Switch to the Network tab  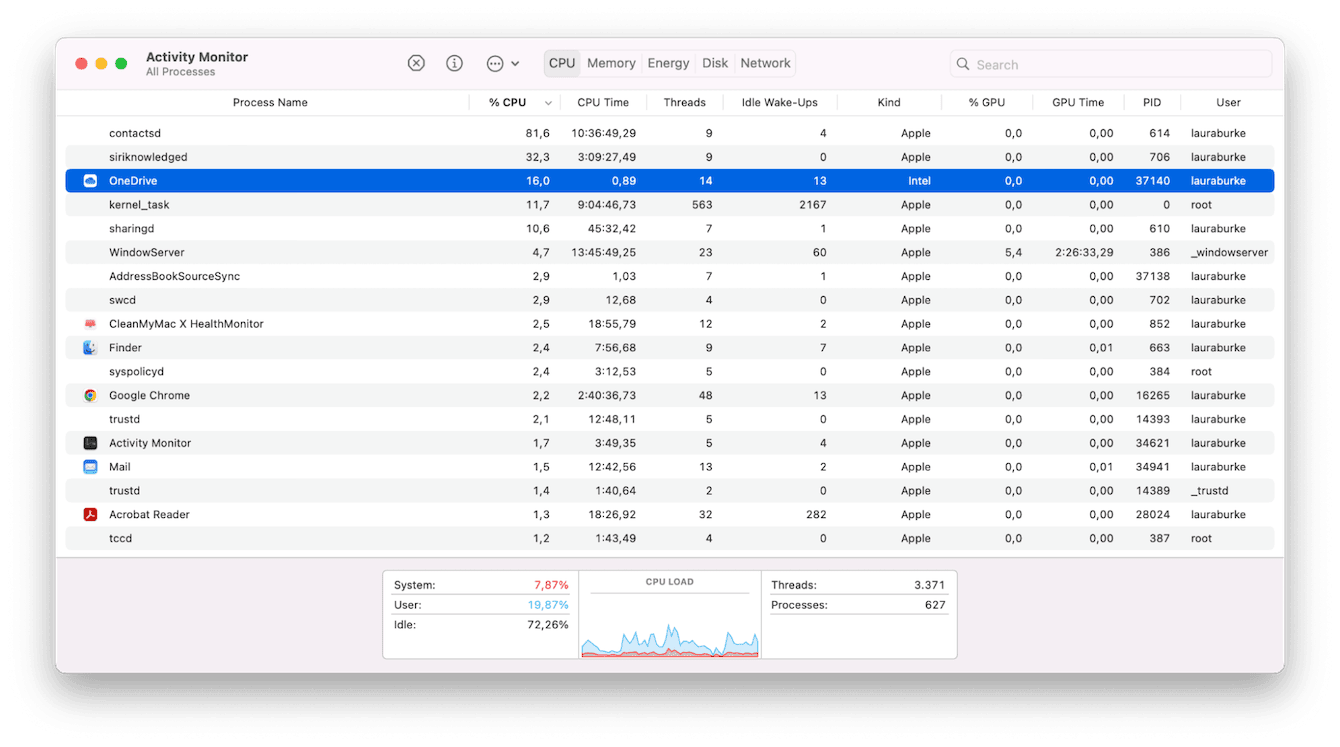765,62
